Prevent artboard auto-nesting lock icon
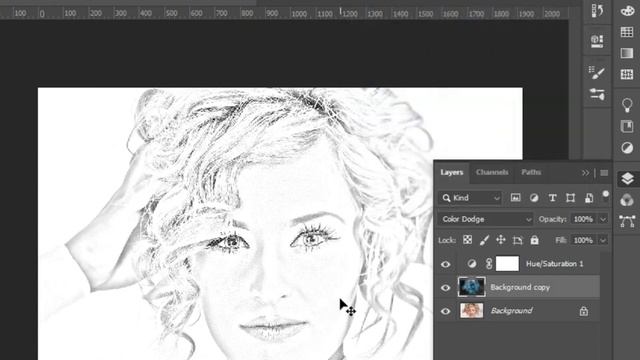 (x=518, y=240)
